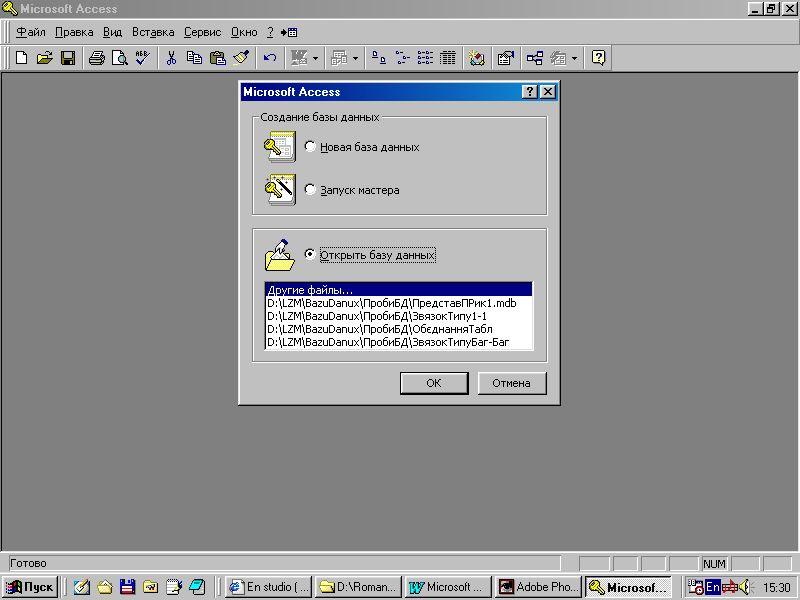Click the Office Assistant help icon
Screen dimensions: 800x600
coord(598,58)
